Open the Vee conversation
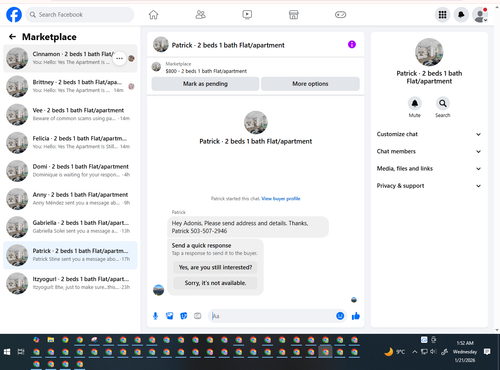This screenshot has height=370, width=500. pyautogui.click(x=70, y=114)
